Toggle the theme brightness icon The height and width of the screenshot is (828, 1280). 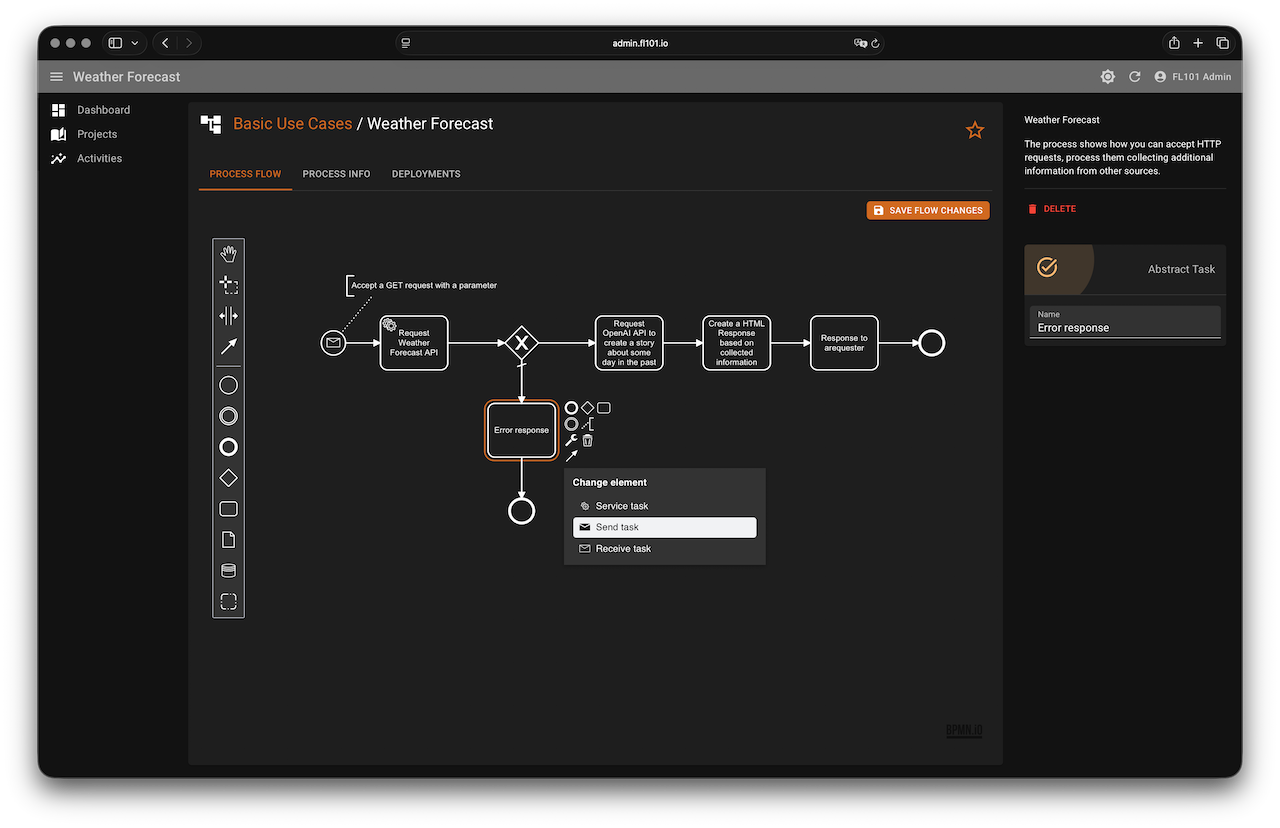coord(1107,77)
